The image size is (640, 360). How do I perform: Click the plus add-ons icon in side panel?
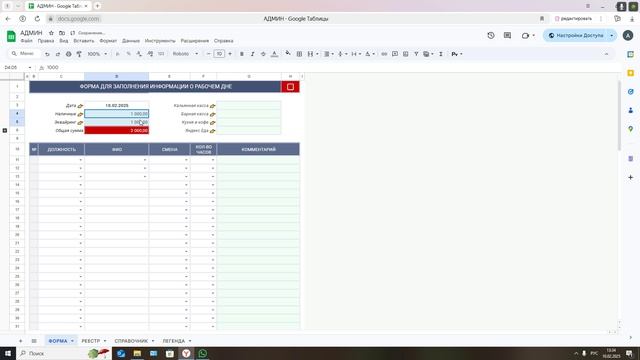(x=631, y=177)
